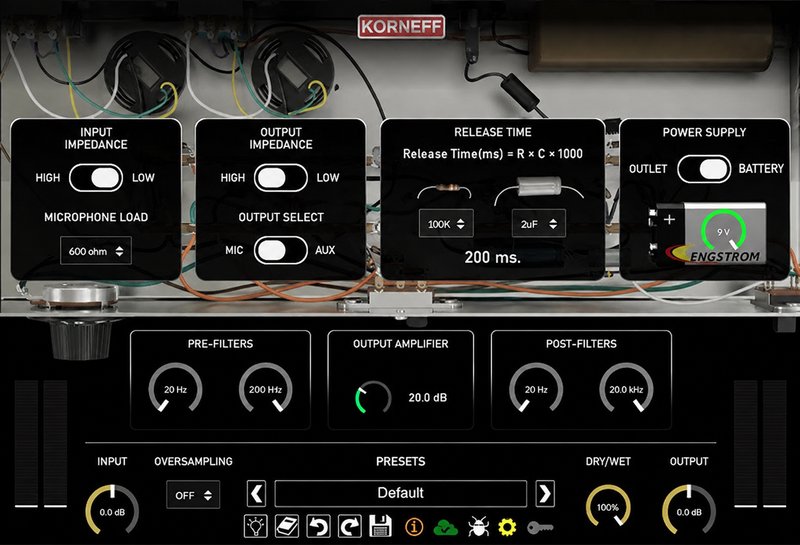Click the 200 ms. release time readout
Screen dimensions: 800x545
pyautogui.click(x=493, y=257)
